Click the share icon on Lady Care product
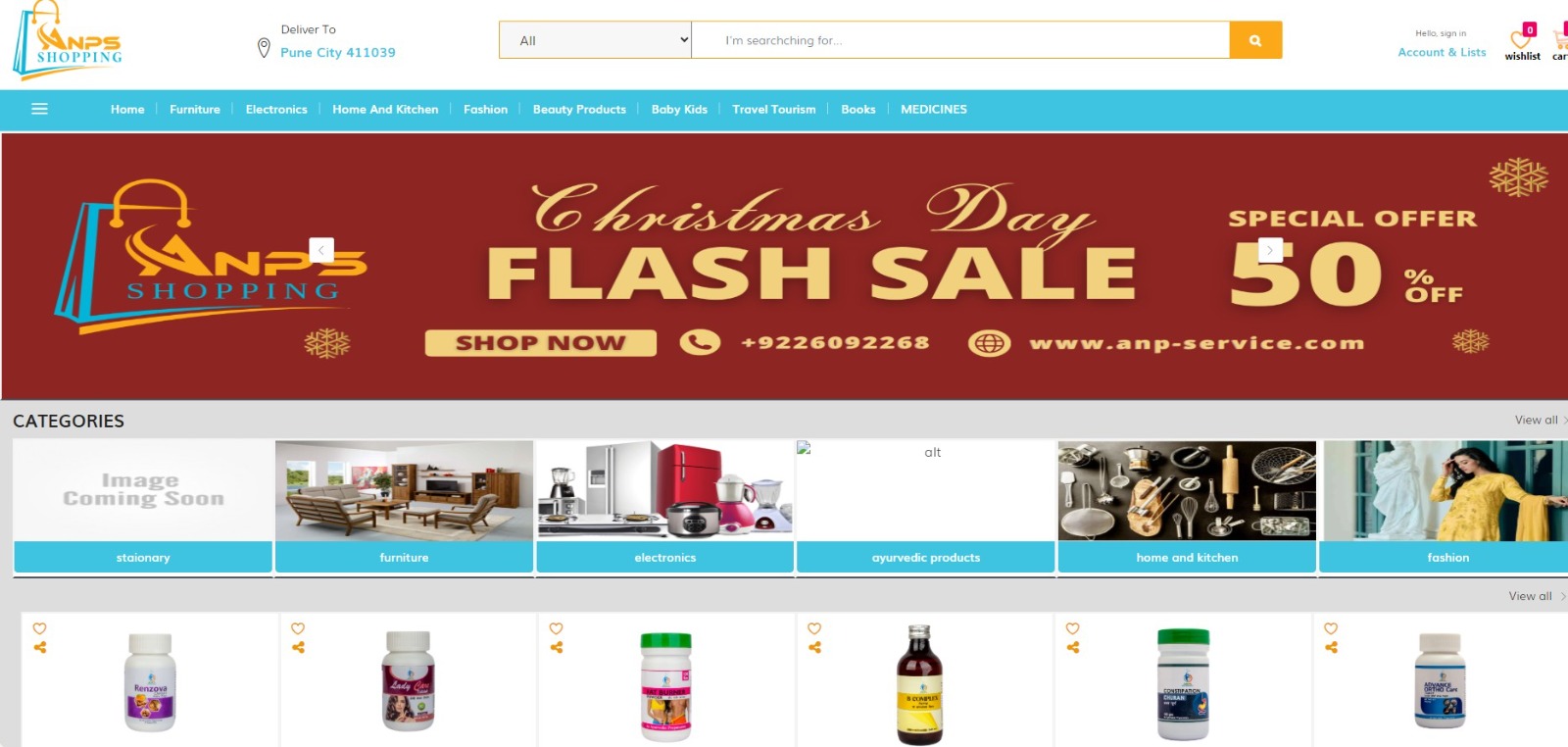 click(298, 647)
